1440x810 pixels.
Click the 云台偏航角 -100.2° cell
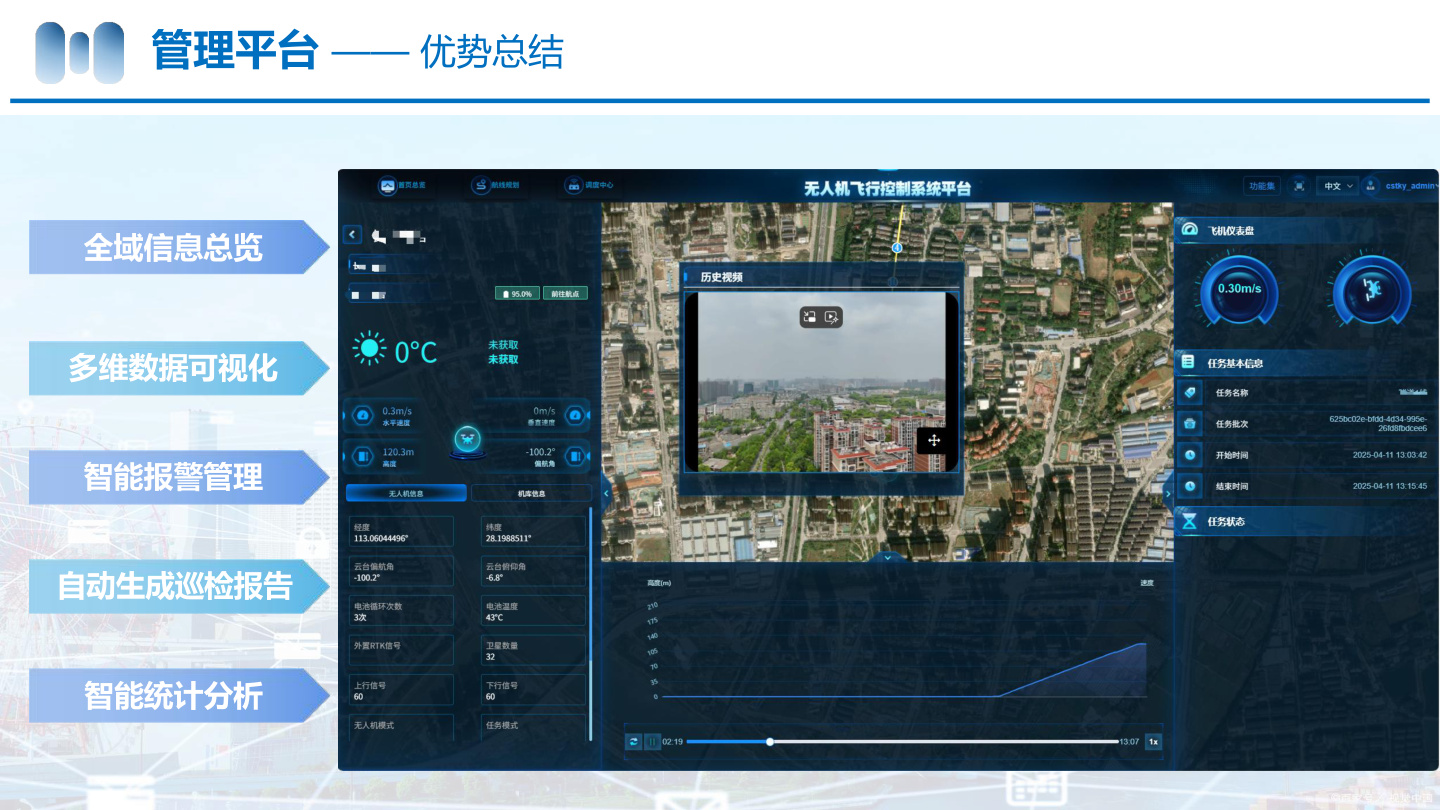click(401, 571)
